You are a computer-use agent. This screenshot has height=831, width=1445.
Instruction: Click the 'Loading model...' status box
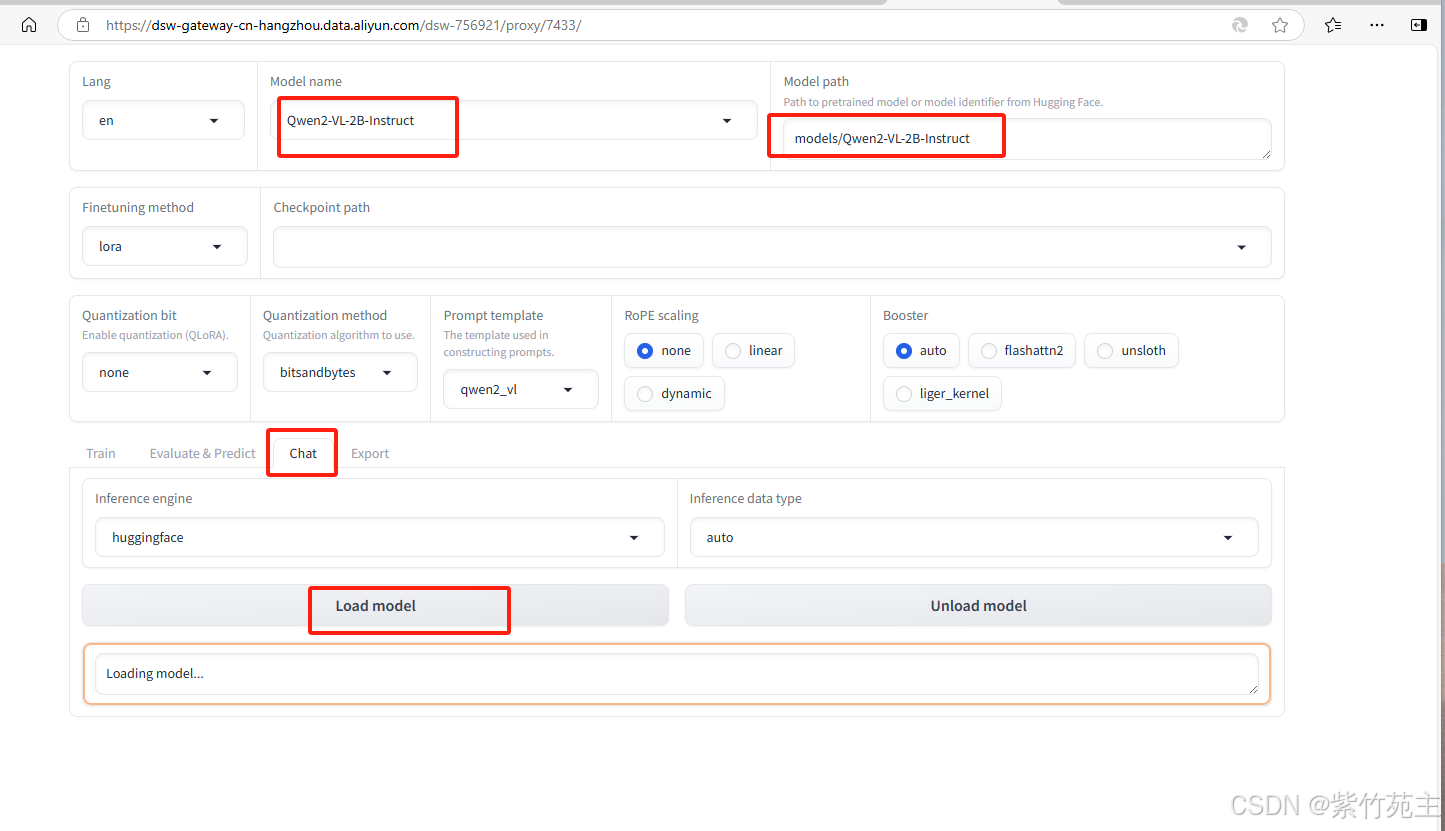(677, 674)
